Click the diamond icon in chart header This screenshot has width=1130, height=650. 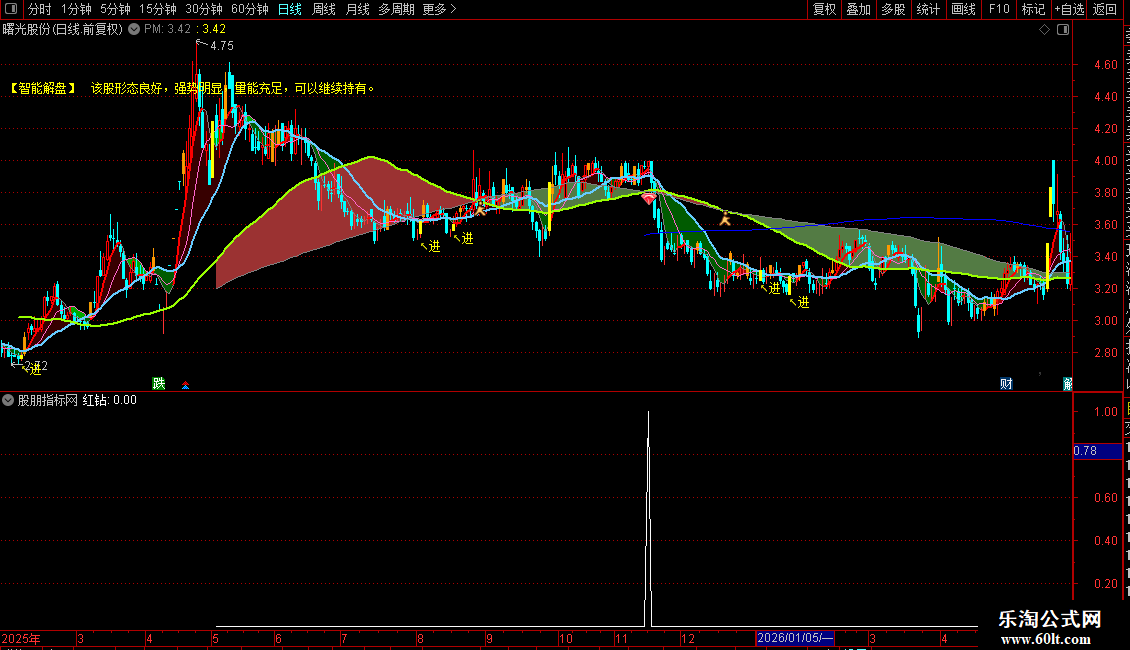pyautogui.click(x=1044, y=29)
